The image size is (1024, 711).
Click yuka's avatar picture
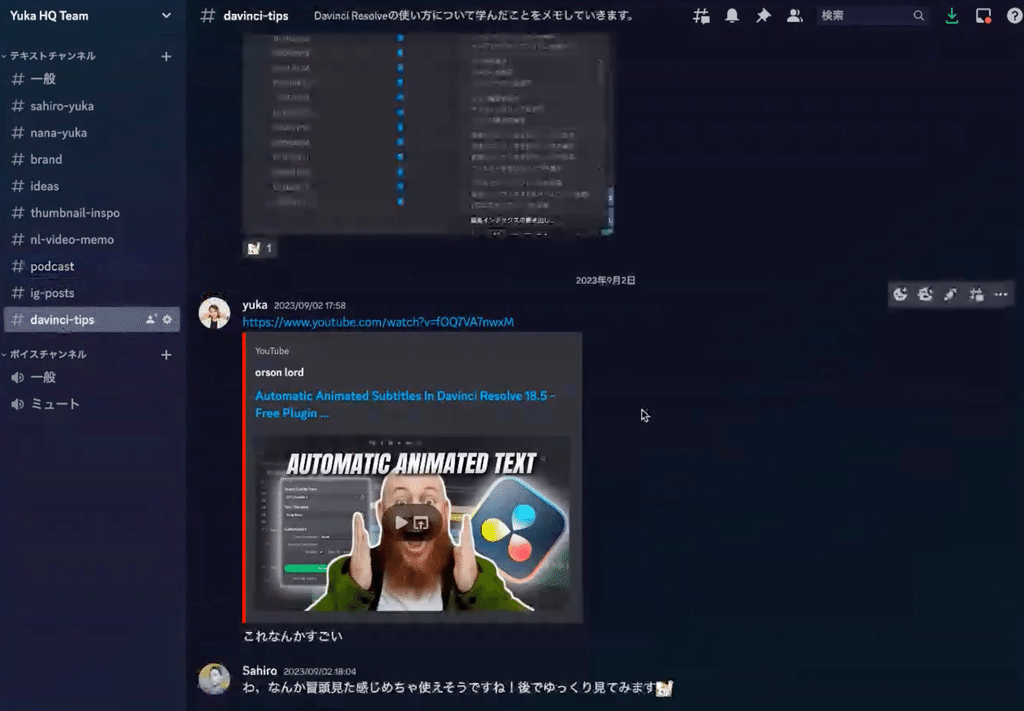(x=214, y=313)
